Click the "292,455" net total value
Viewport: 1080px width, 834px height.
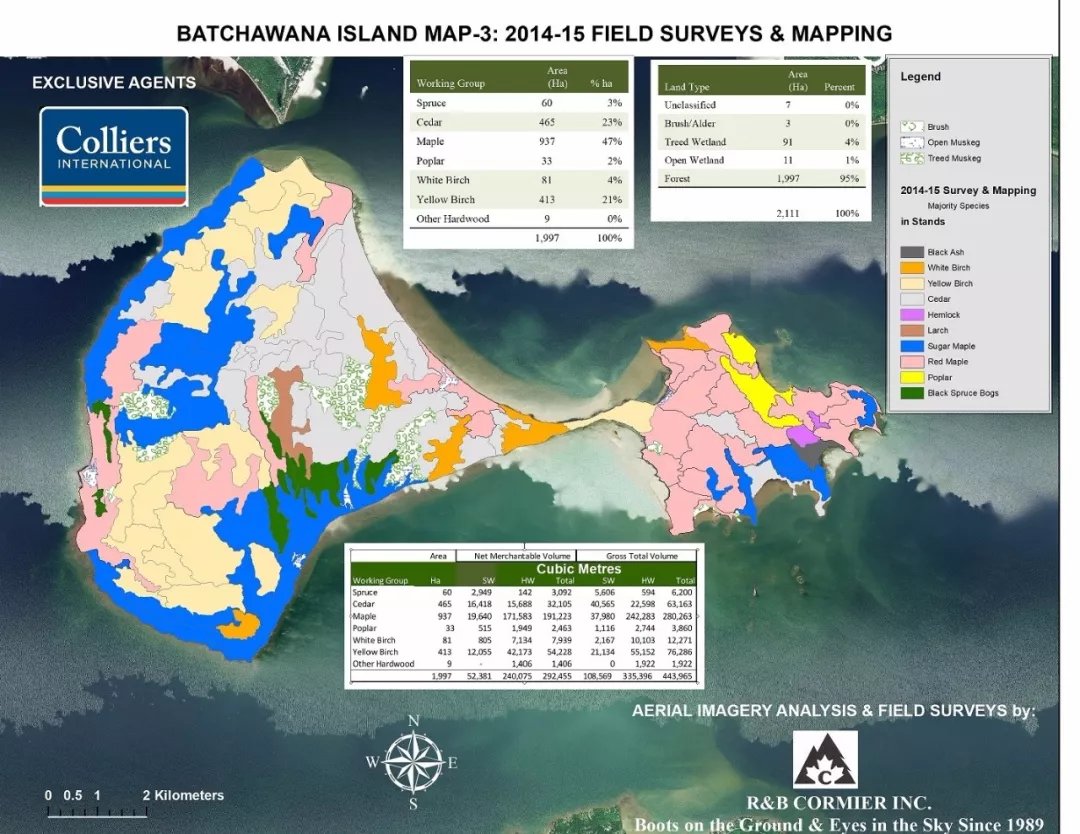[x=557, y=676]
